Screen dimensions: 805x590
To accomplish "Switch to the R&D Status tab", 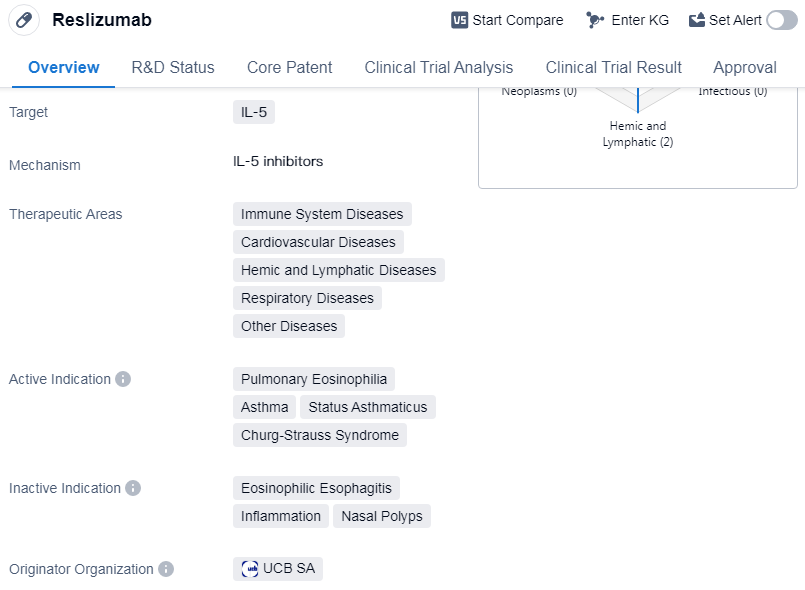I will point(173,68).
